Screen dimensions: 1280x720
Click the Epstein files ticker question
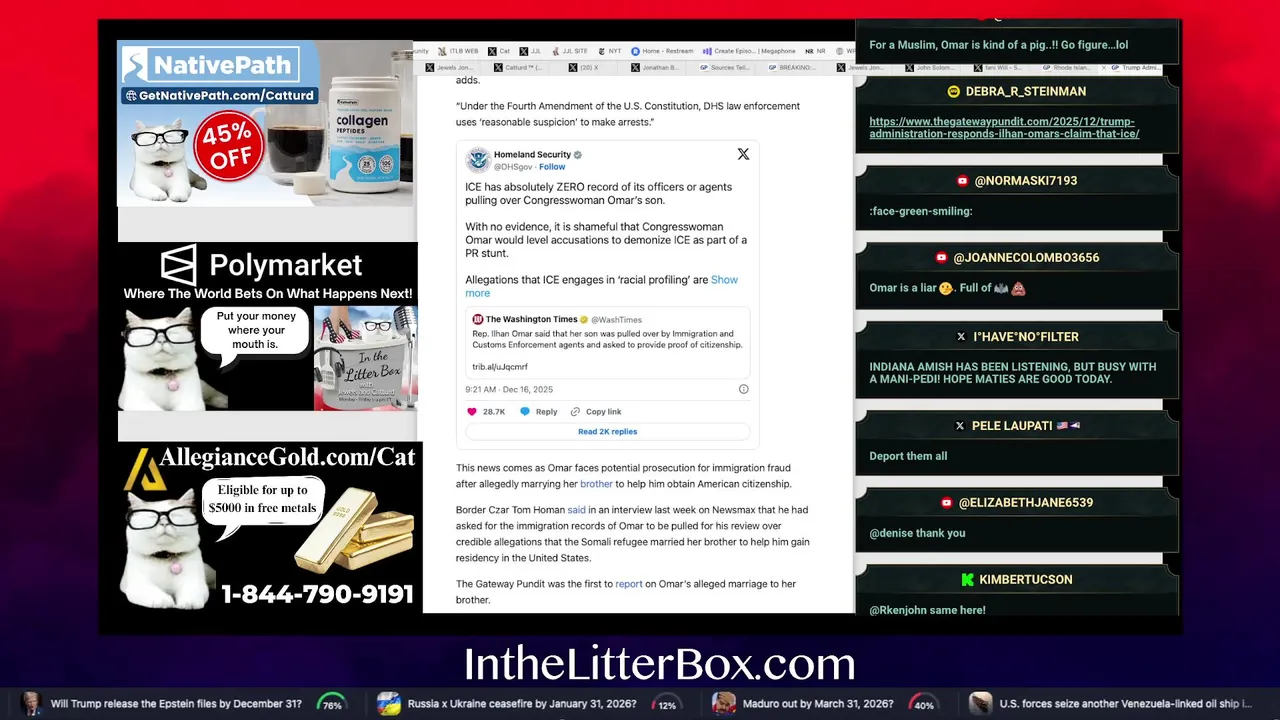[176, 704]
